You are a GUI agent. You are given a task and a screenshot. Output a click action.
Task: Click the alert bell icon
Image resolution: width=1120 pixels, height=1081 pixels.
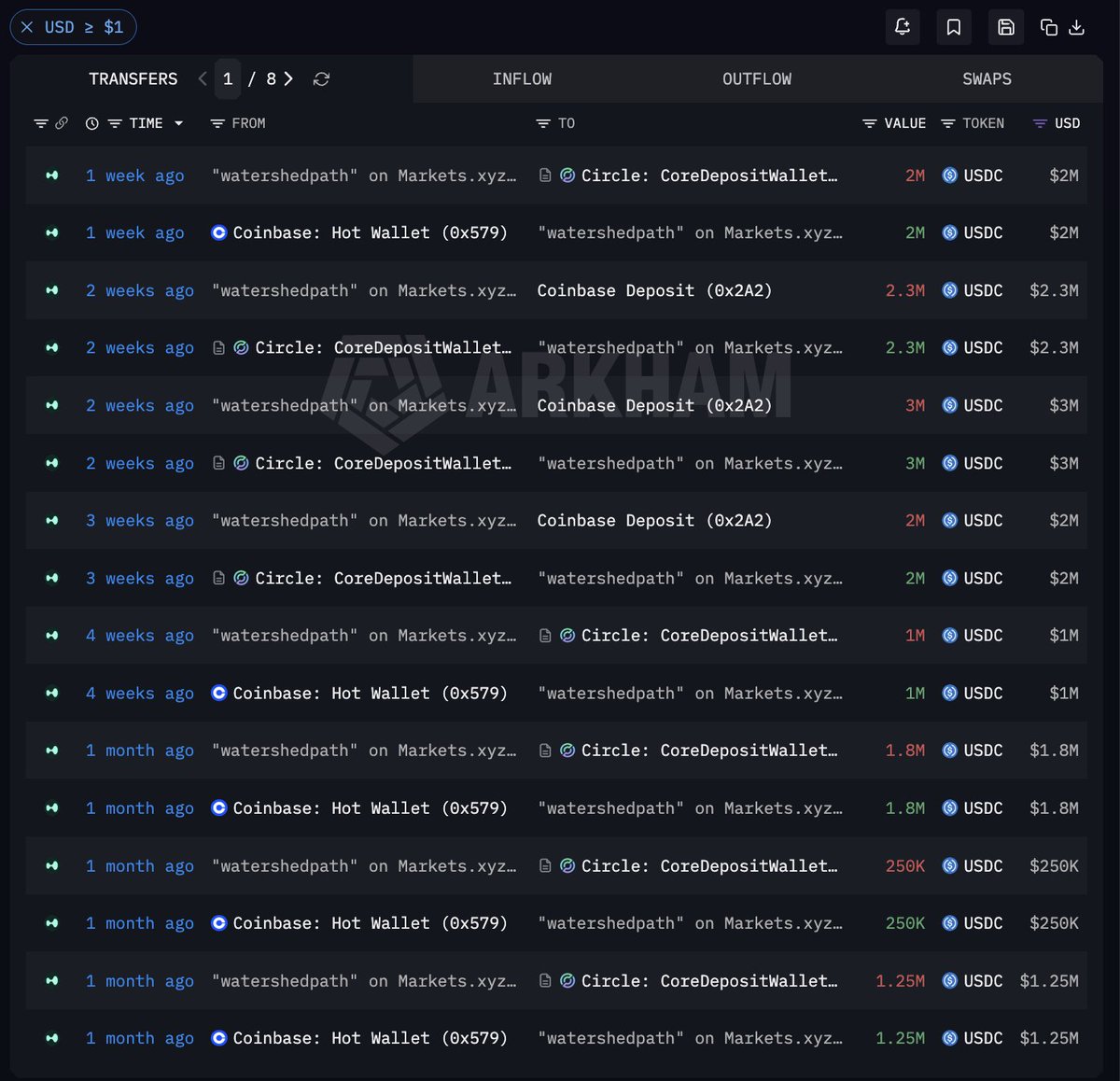902,27
